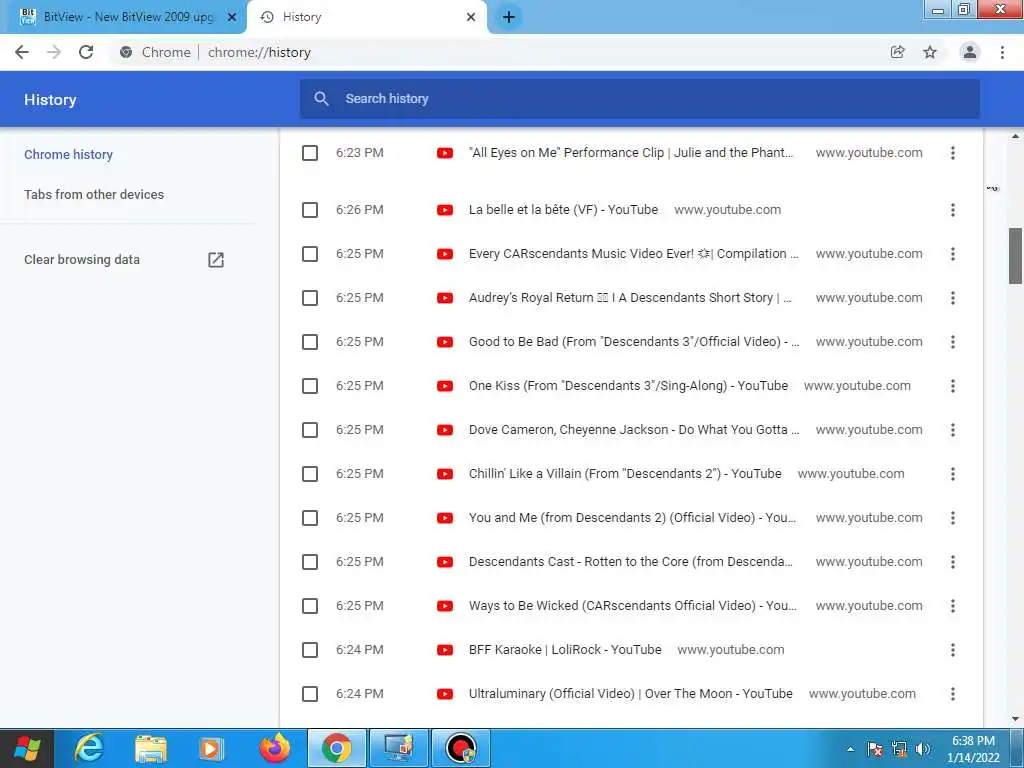The image size is (1024, 768).
Task: Open the red circle recorder taskbar icon
Action: click(x=460, y=748)
